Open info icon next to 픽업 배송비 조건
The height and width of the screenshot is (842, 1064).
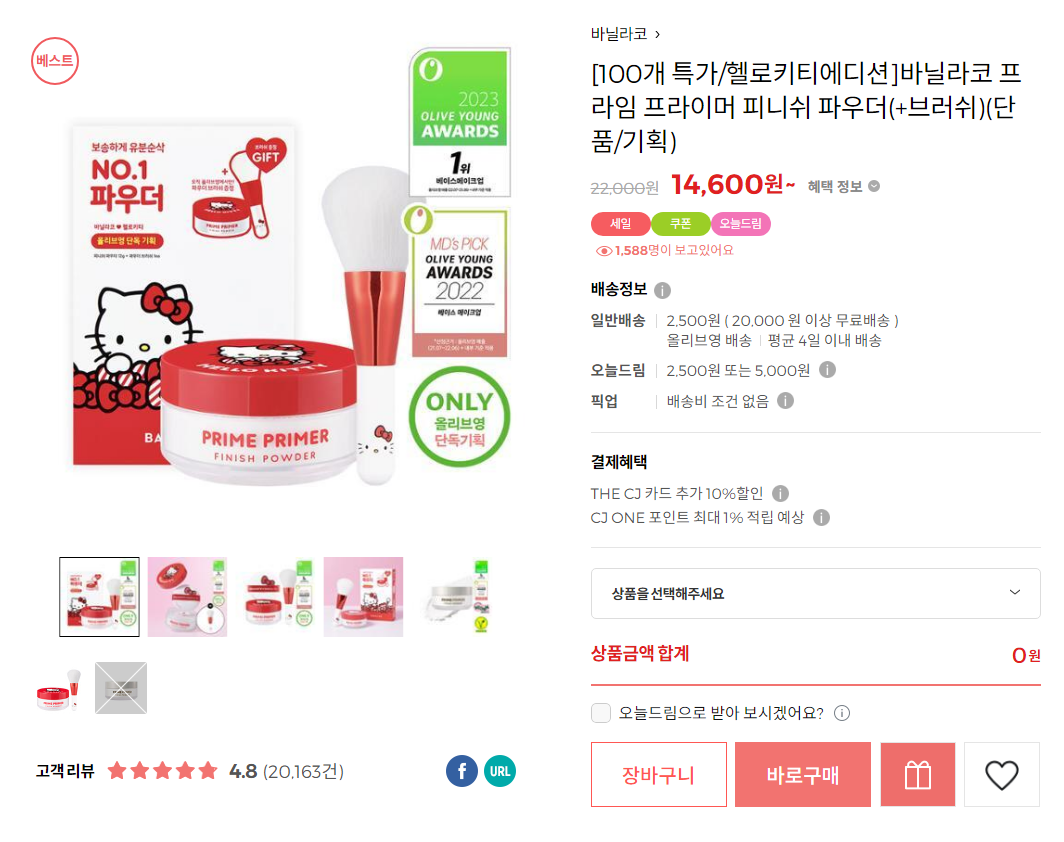[785, 401]
